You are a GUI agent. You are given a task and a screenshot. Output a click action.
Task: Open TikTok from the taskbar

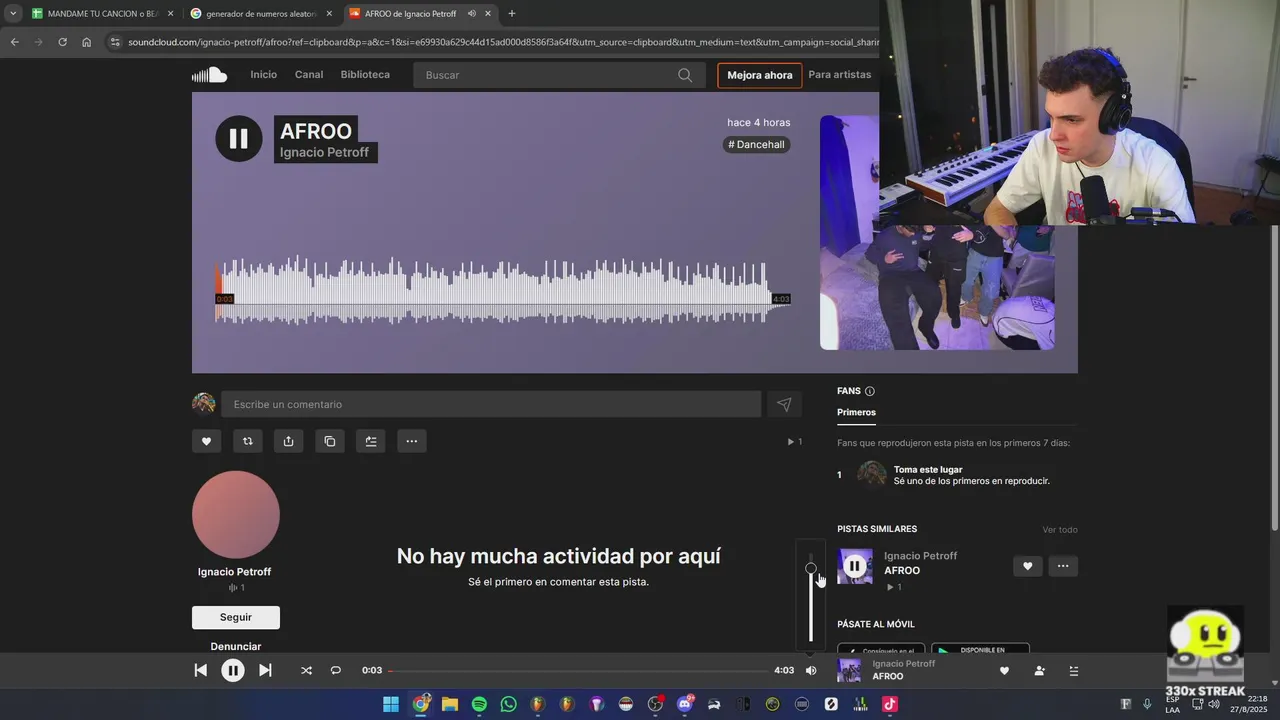coord(889,704)
